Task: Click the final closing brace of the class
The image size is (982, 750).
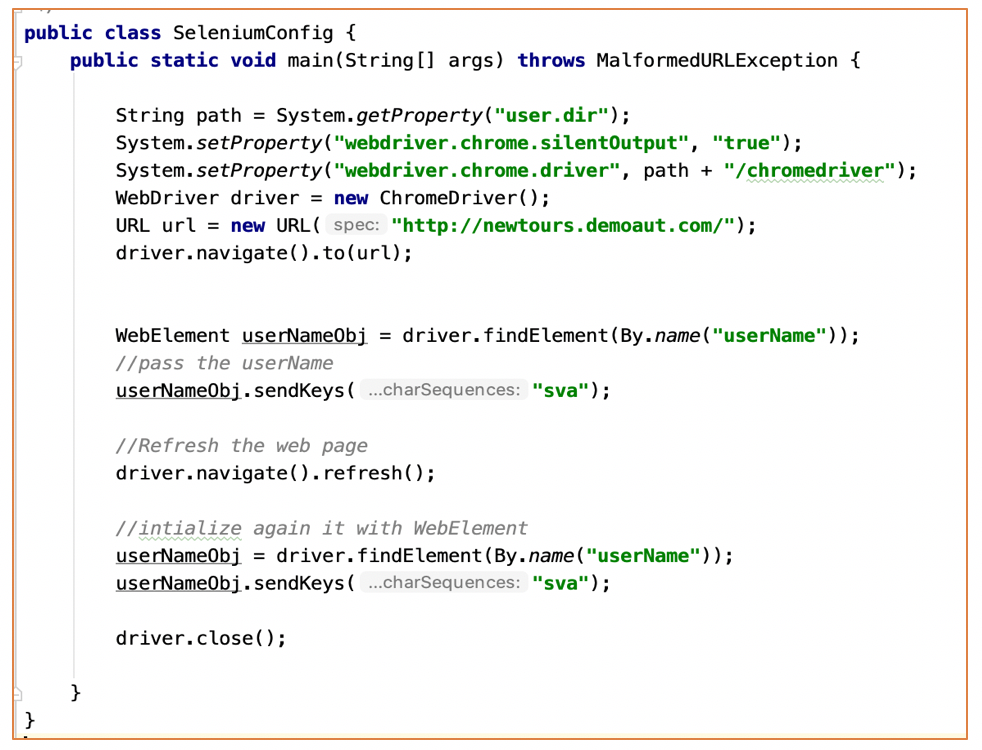Action: 29,721
